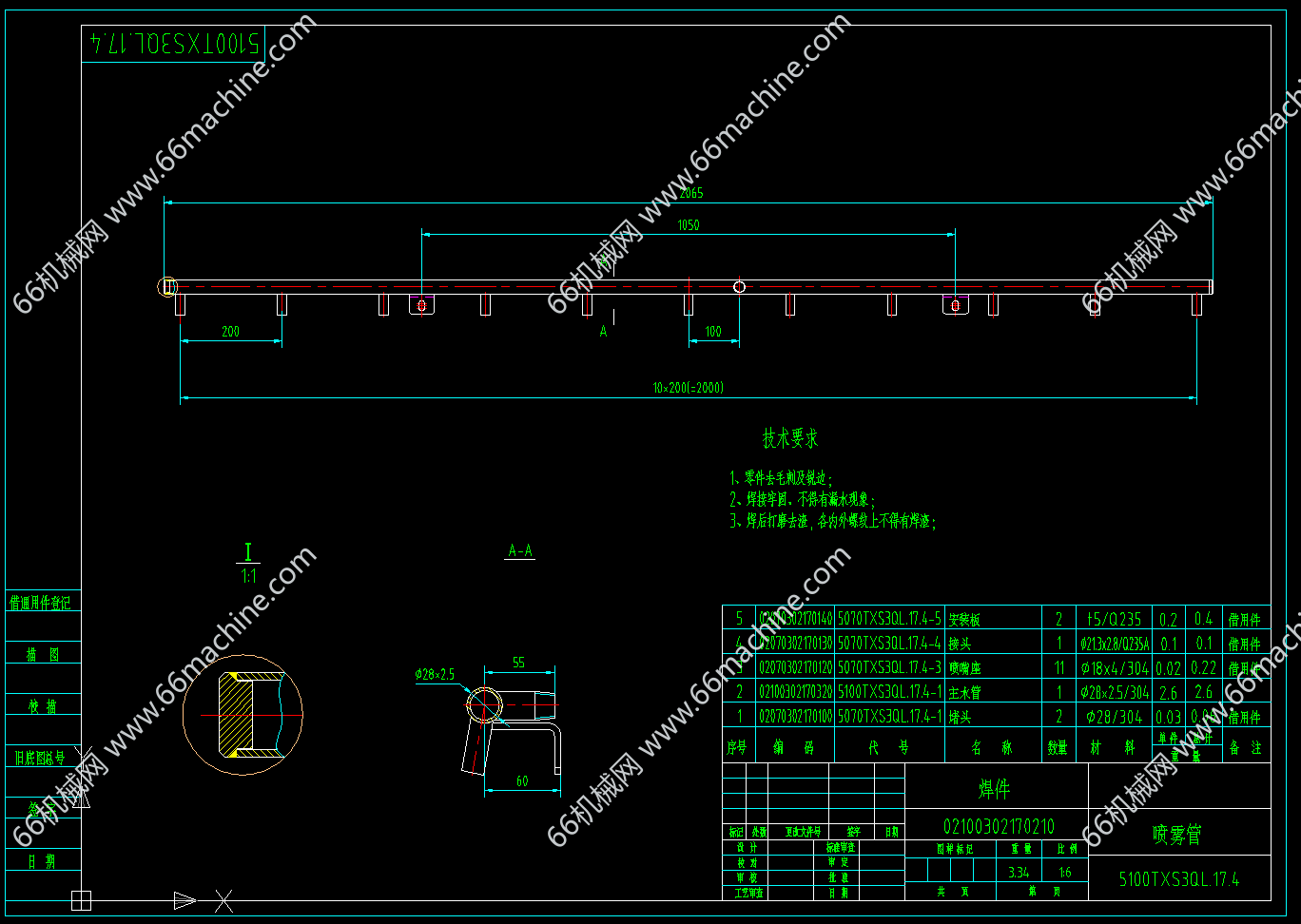Screen dimensions: 1301x924
Task: Select part name 喷嘴座 in parts list
Action: pos(964,668)
